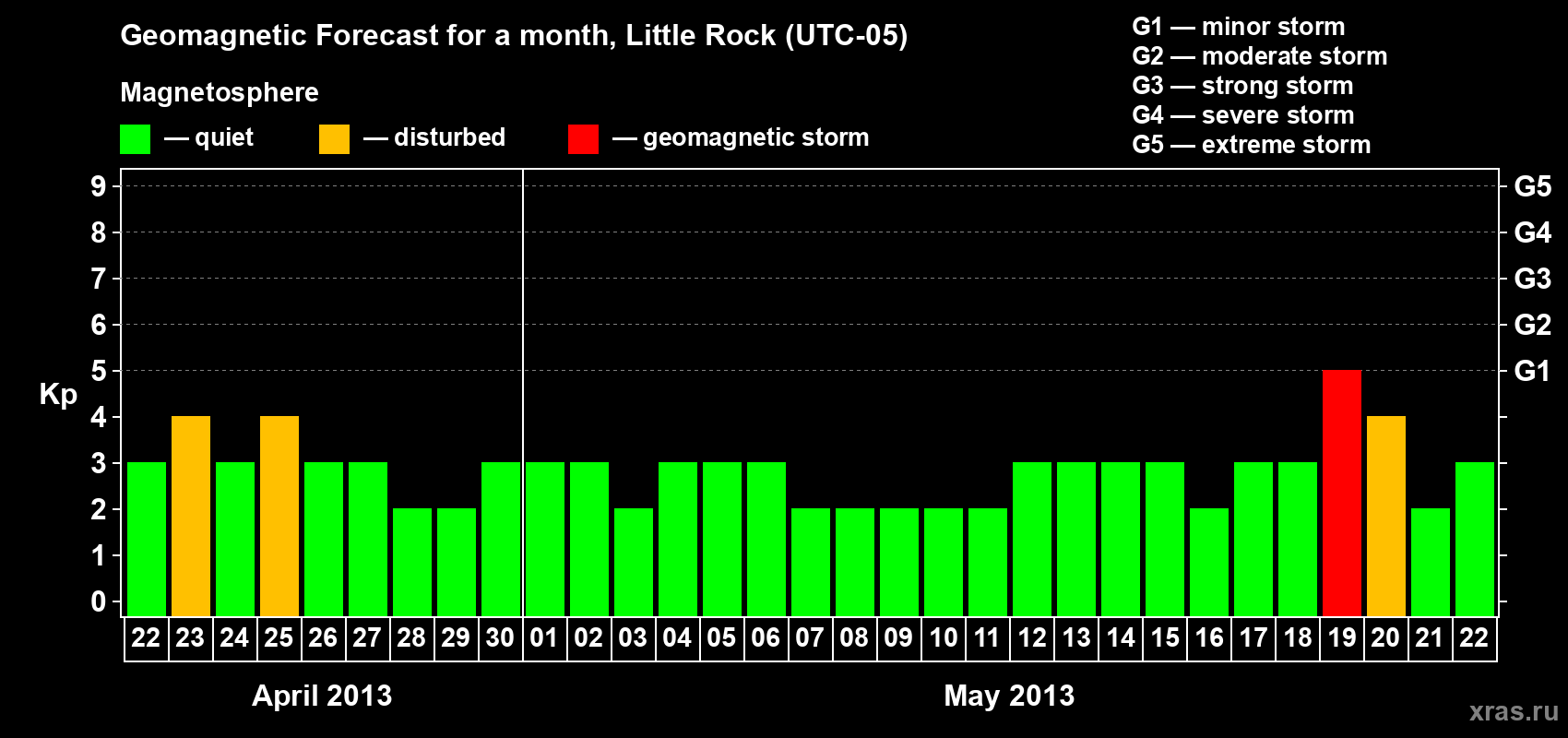The height and width of the screenshot is (738, 1568).
Task: Click the chart title 'Geomagnetic Forecast for a month'
Action: [369, 36]
